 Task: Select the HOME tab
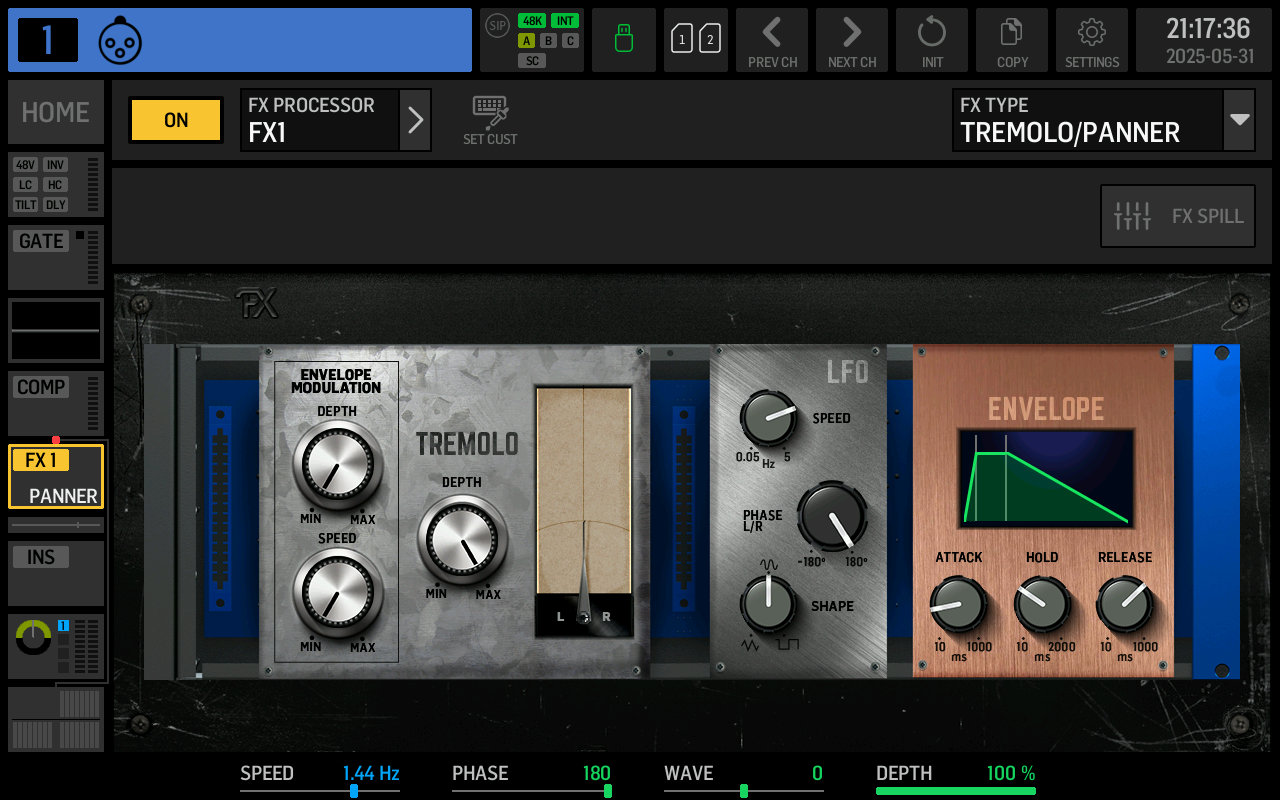point(55,112)
